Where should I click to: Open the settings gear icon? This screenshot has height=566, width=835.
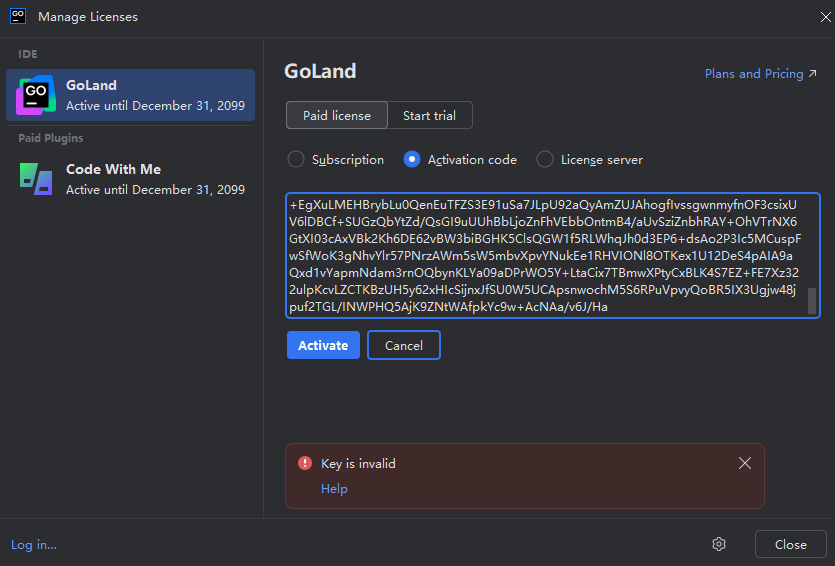719,544
